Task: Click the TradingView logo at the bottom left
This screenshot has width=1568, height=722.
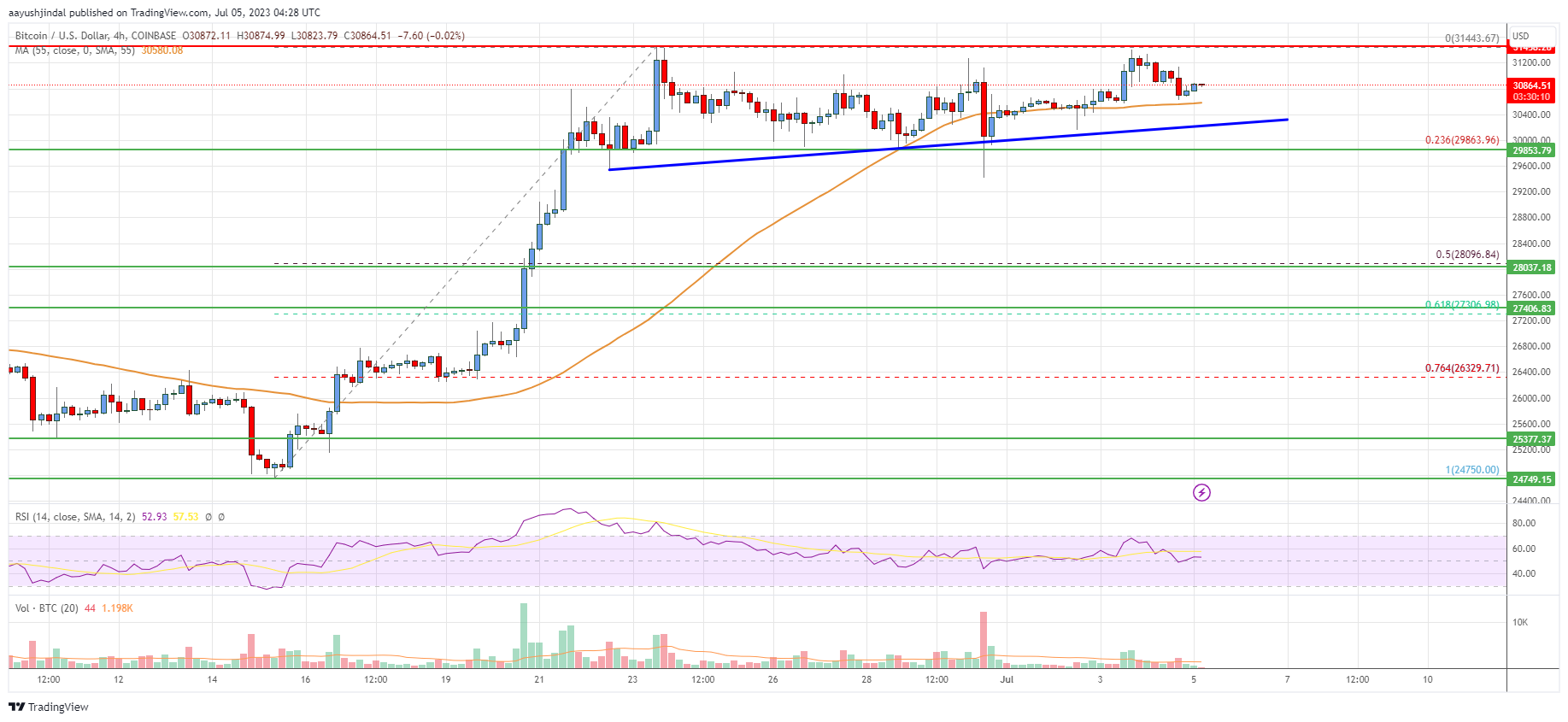Action: 49,707
